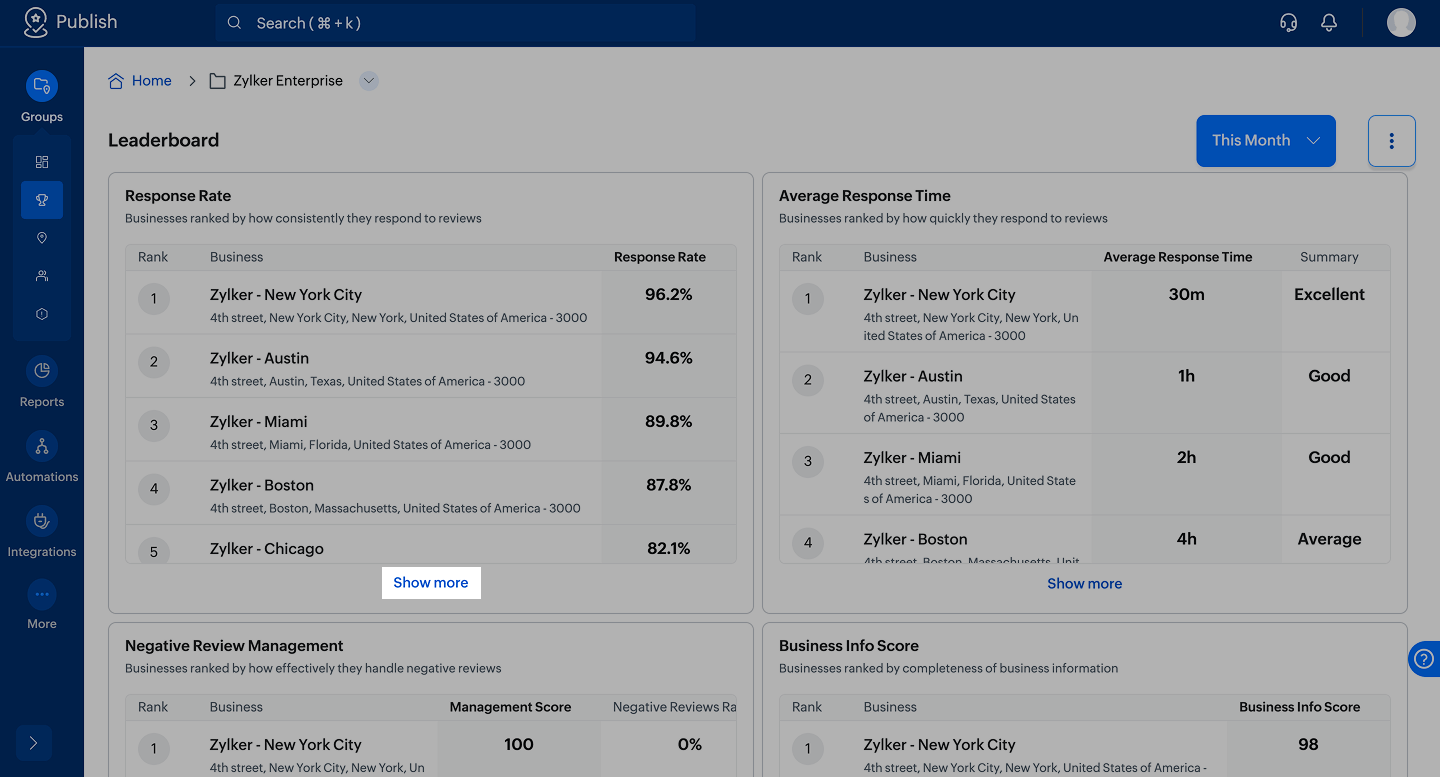Open the Integrations section
Viewport: 1440px width, 777px height.
click(x=42, y=521)
